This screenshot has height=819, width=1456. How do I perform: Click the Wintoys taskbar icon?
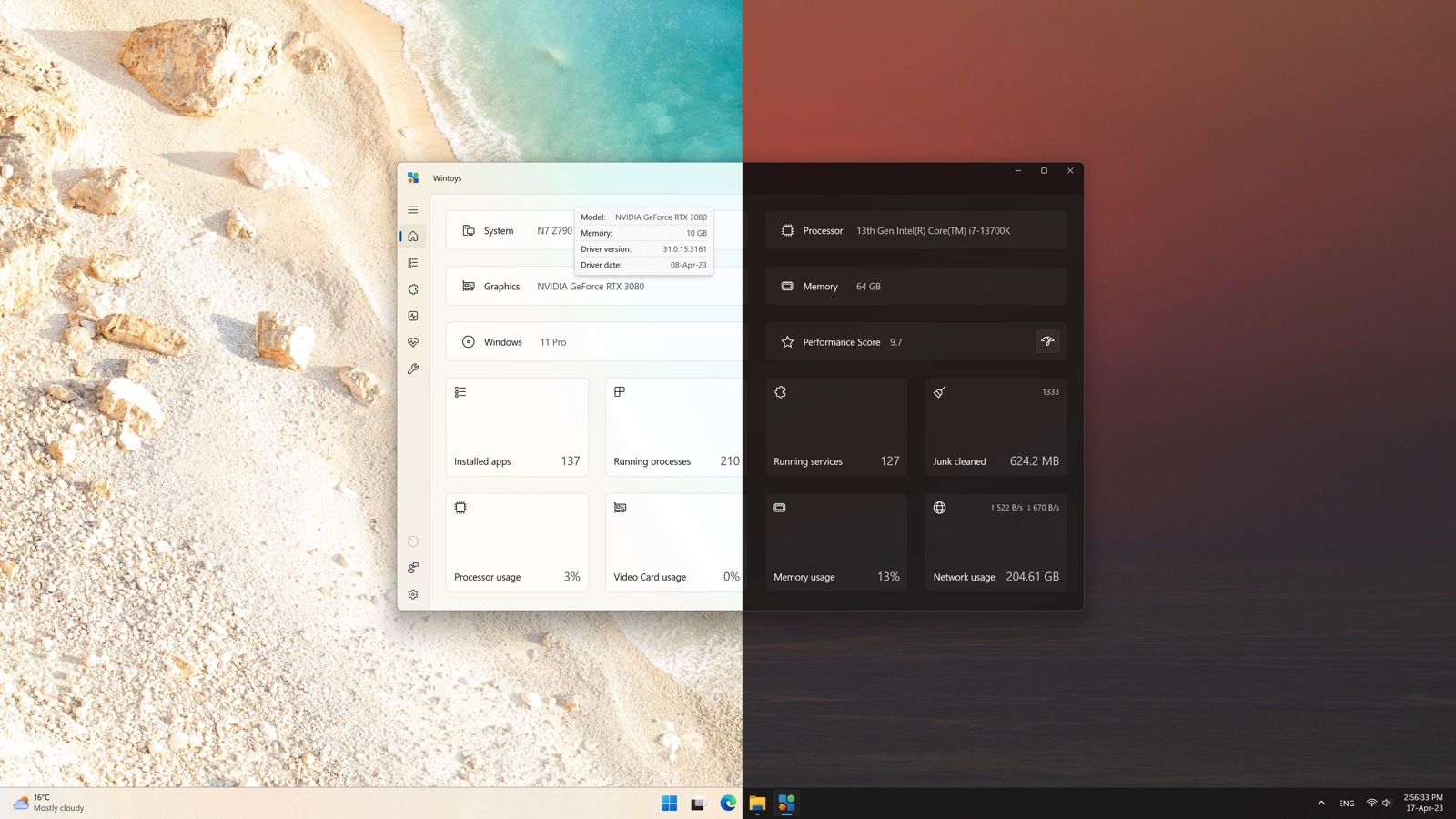[787, 803]
